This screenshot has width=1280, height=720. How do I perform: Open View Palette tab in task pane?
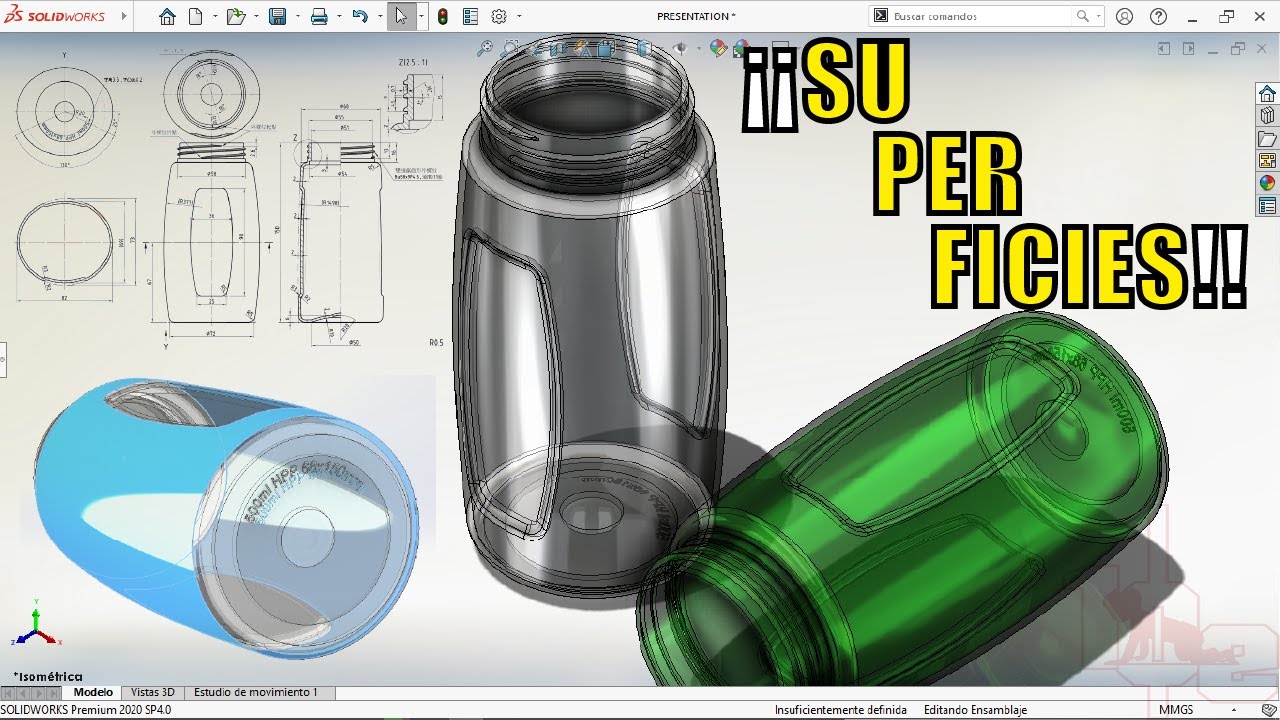pyautogui.click(x=1267, y=160)
